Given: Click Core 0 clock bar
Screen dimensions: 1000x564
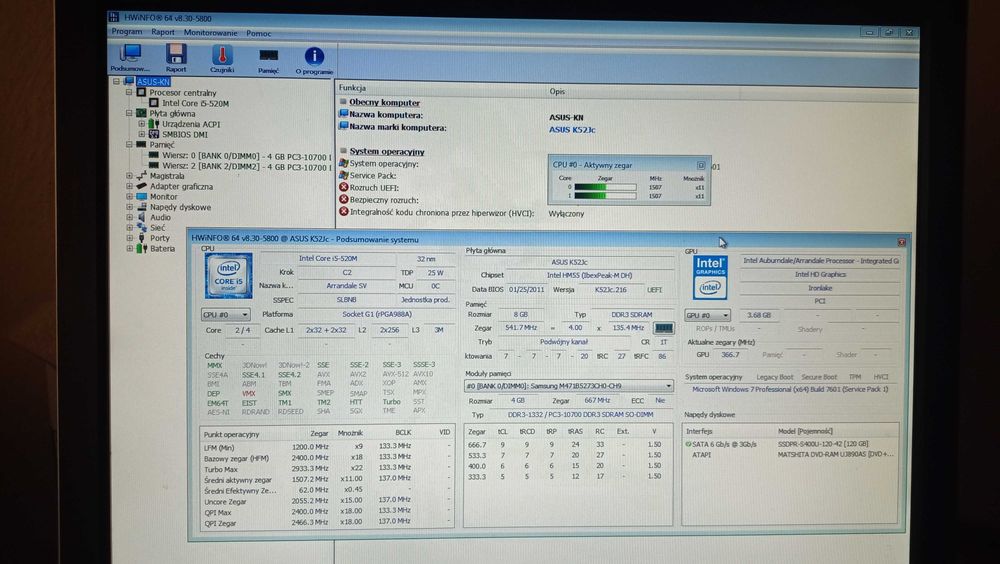Looking at the screenshot, I should [x=605, y=187].
